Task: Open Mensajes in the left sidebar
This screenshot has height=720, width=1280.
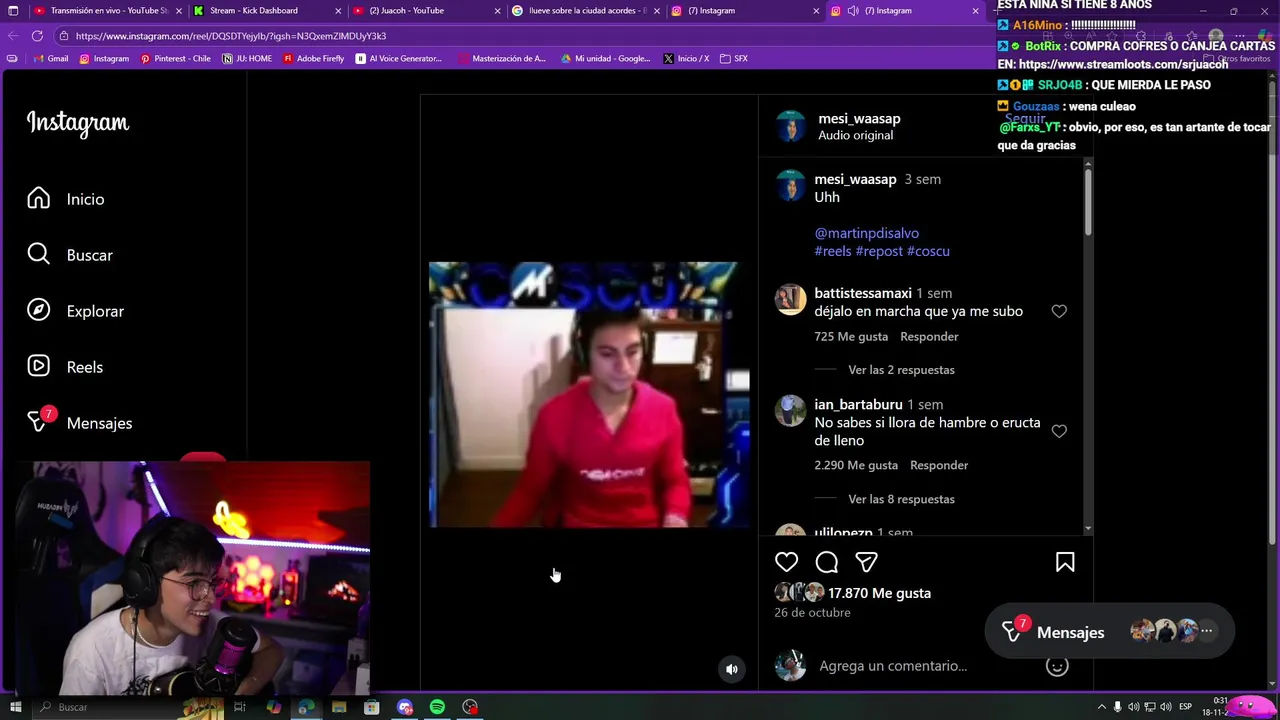Action: (x=80, y=423)
